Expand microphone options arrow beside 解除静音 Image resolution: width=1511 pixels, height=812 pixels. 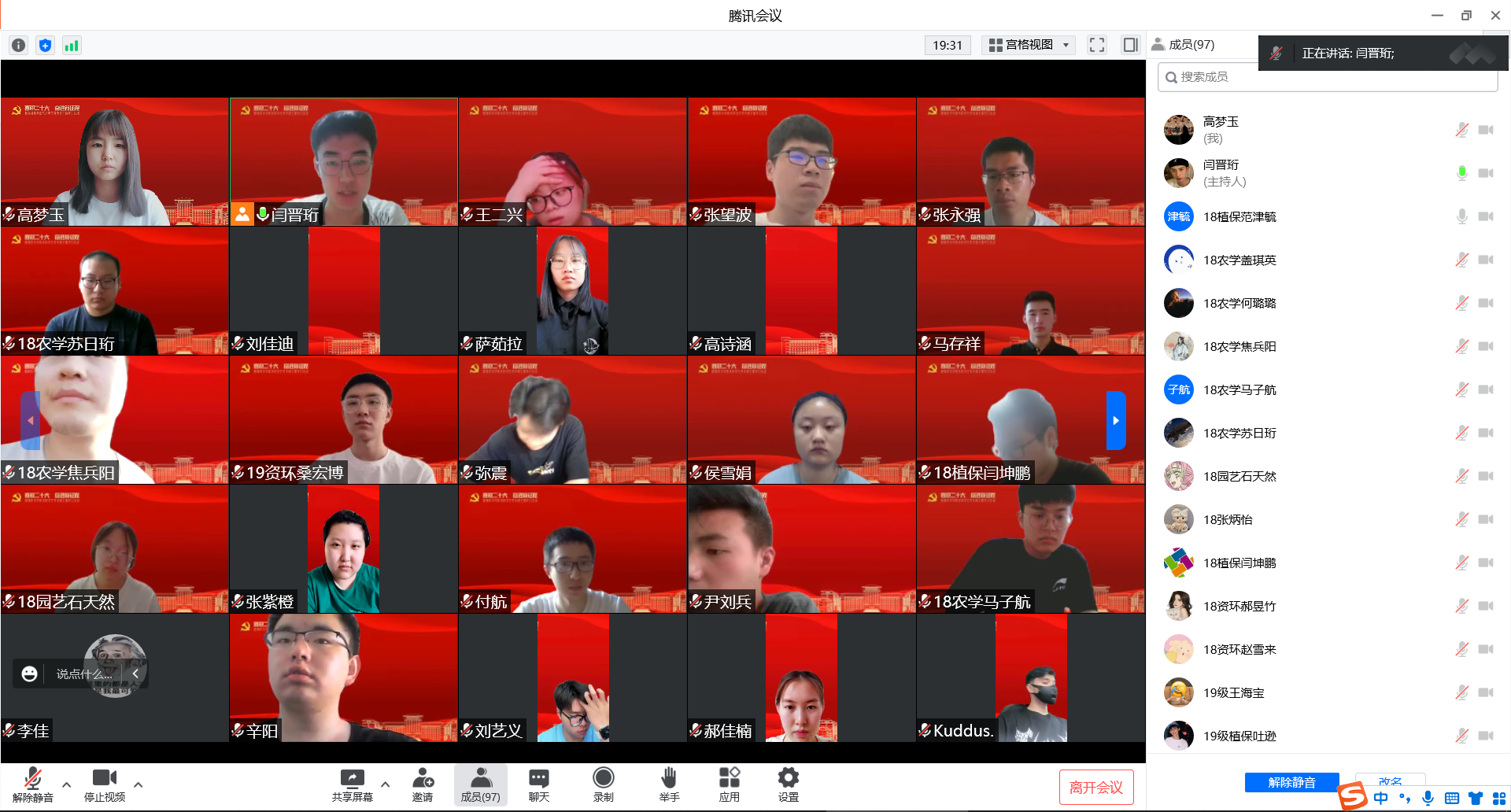(67, 784)
